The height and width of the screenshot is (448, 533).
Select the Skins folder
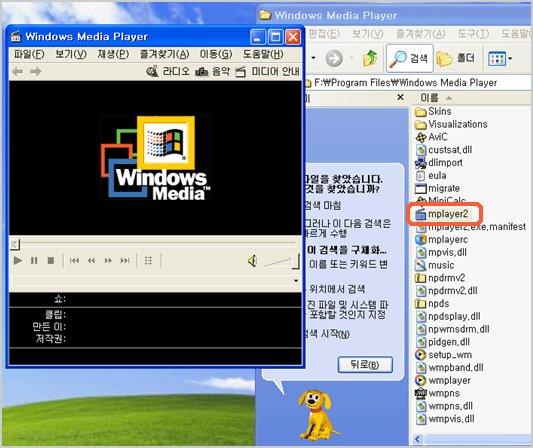pyautogui.click(x=433, y=111)
